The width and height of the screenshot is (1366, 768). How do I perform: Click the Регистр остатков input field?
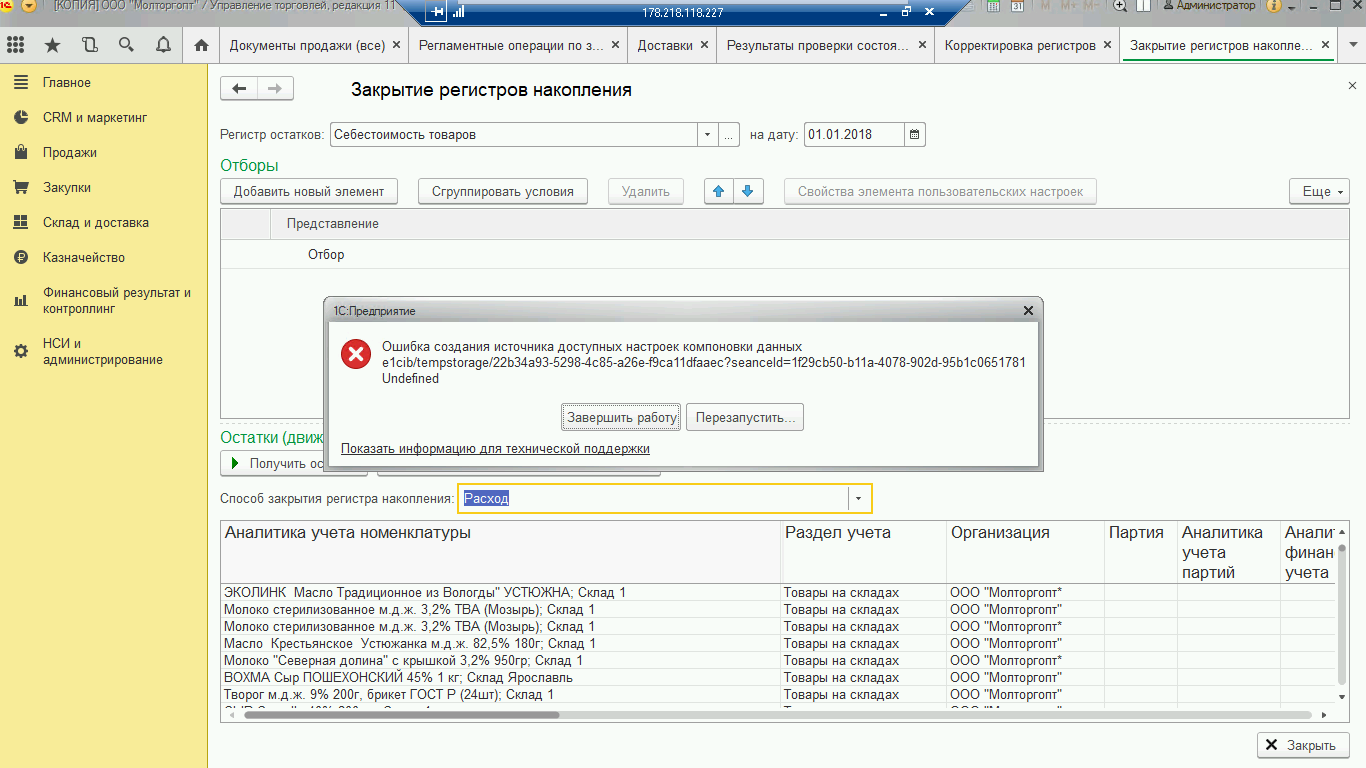[x=514, y=134]
